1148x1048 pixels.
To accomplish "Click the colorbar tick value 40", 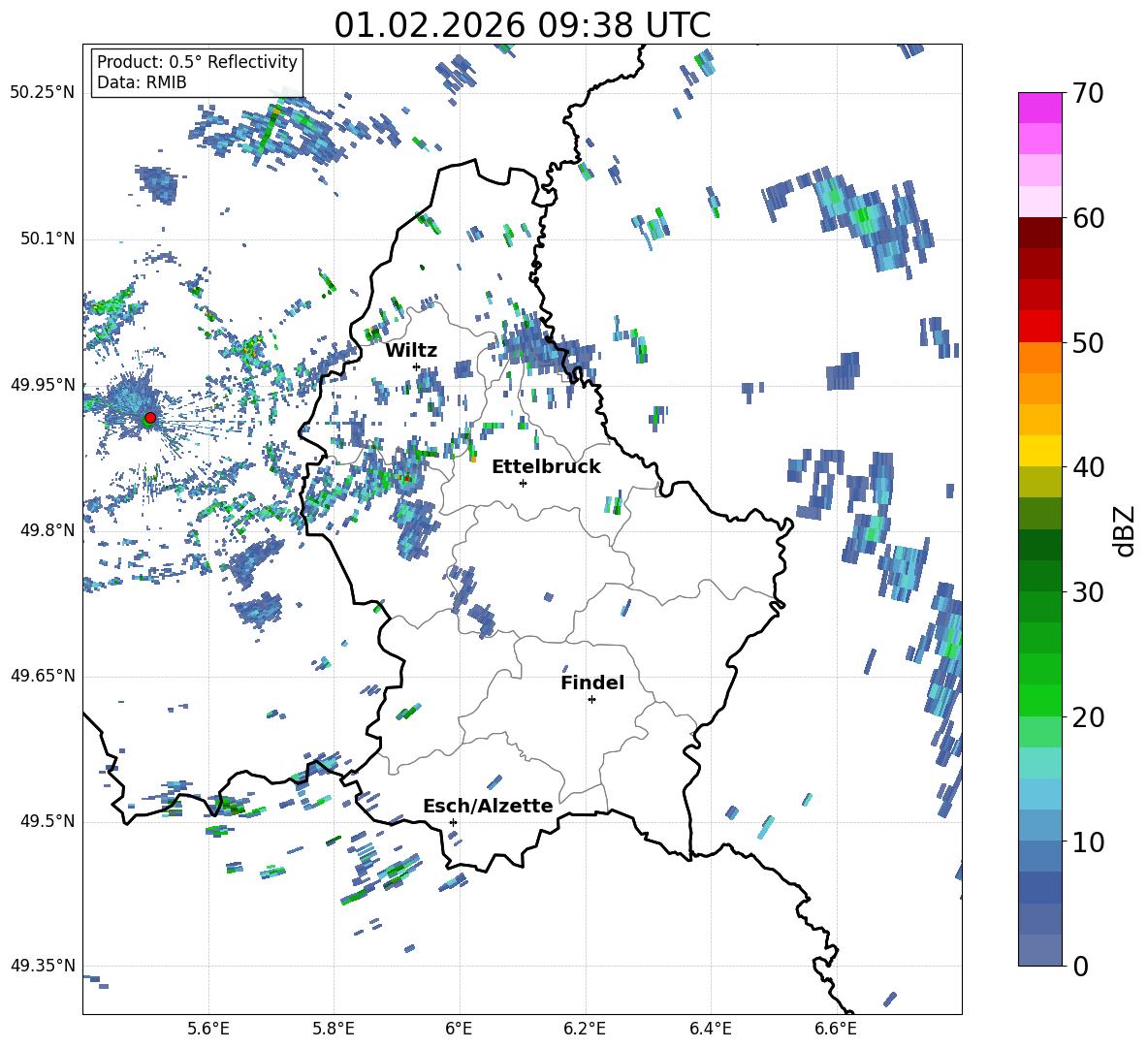I will (x=1088, y=467).
